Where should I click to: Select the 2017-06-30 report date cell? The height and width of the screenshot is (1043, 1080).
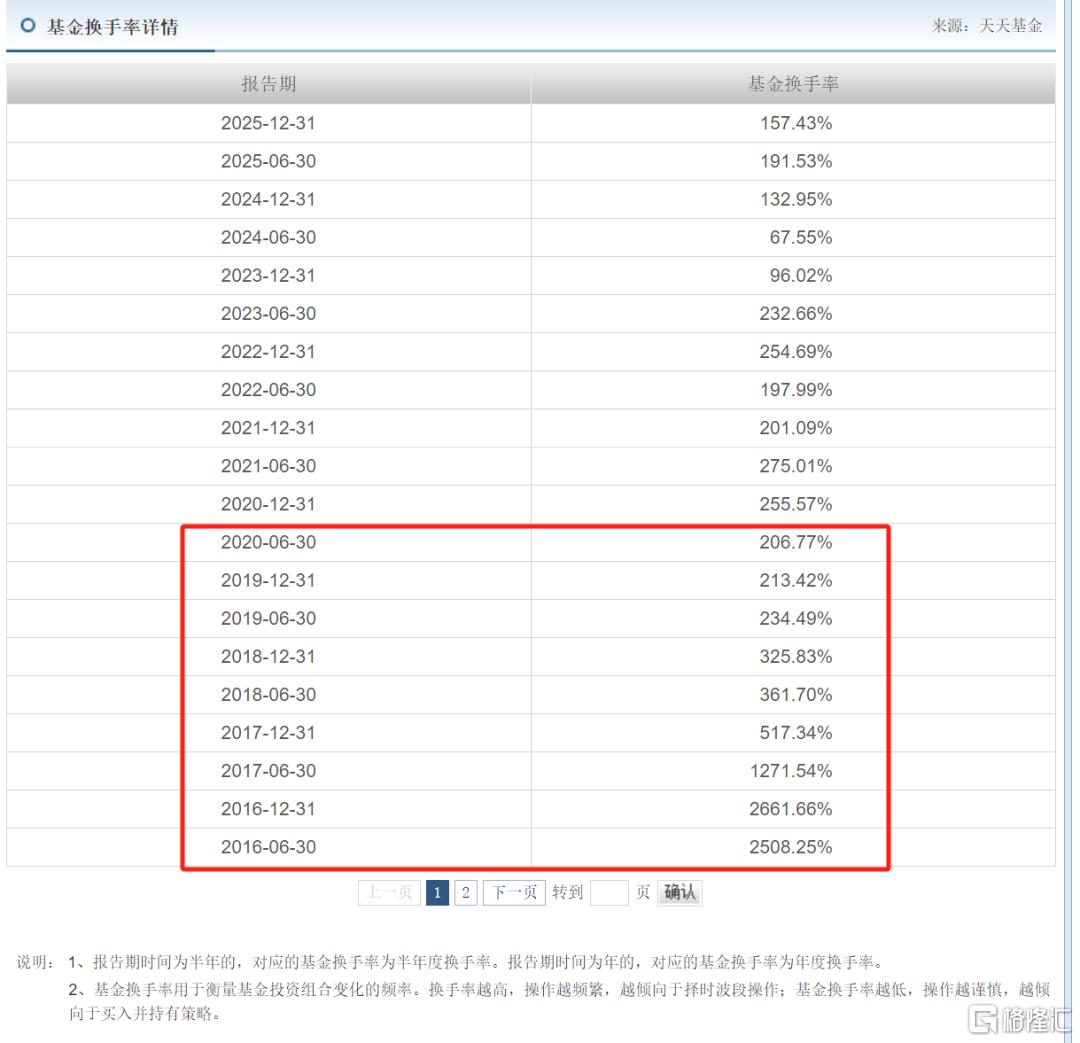point(268,771)
